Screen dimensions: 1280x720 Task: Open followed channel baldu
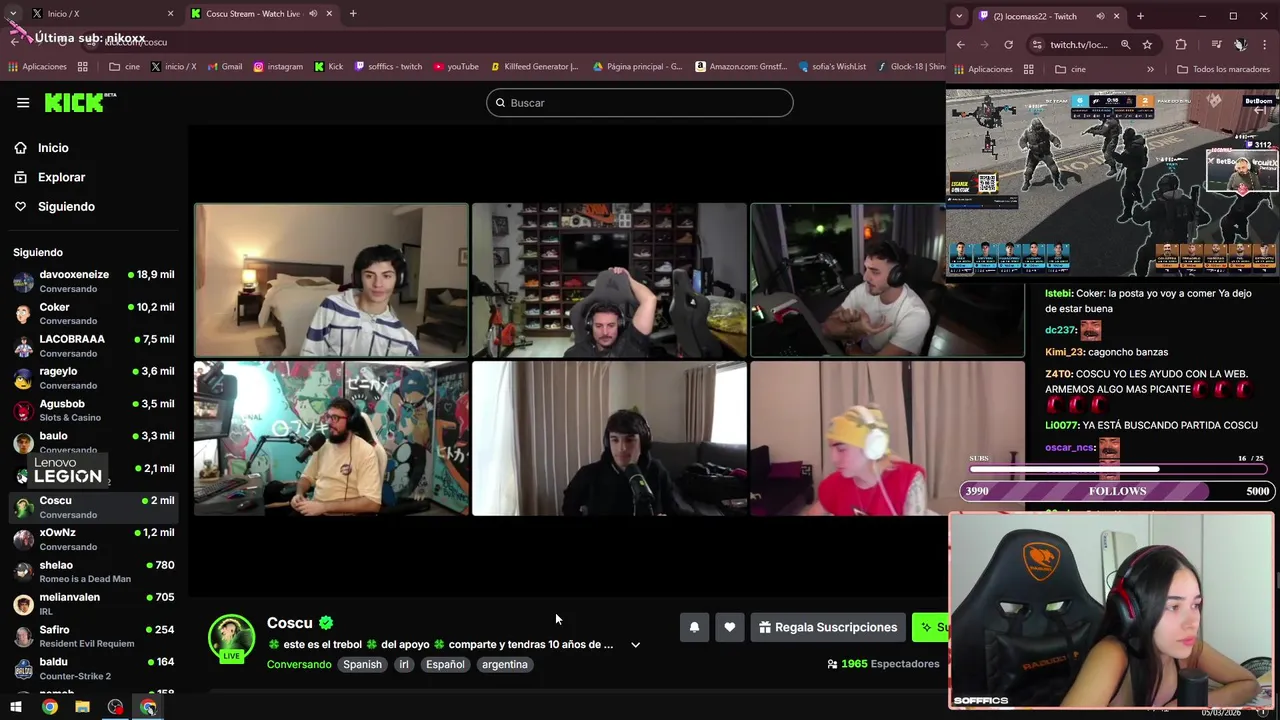(94, 668)
